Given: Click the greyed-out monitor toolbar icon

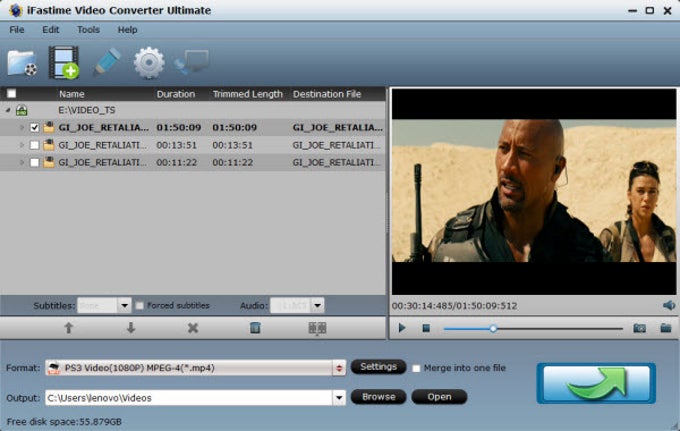Looking at the screenshot, I should [191, 62].
